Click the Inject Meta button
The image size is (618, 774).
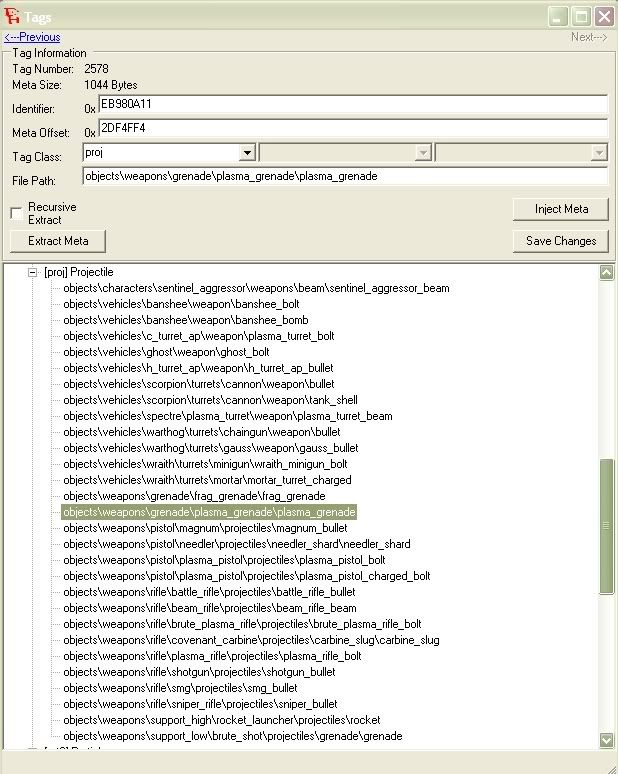(561, 209)
